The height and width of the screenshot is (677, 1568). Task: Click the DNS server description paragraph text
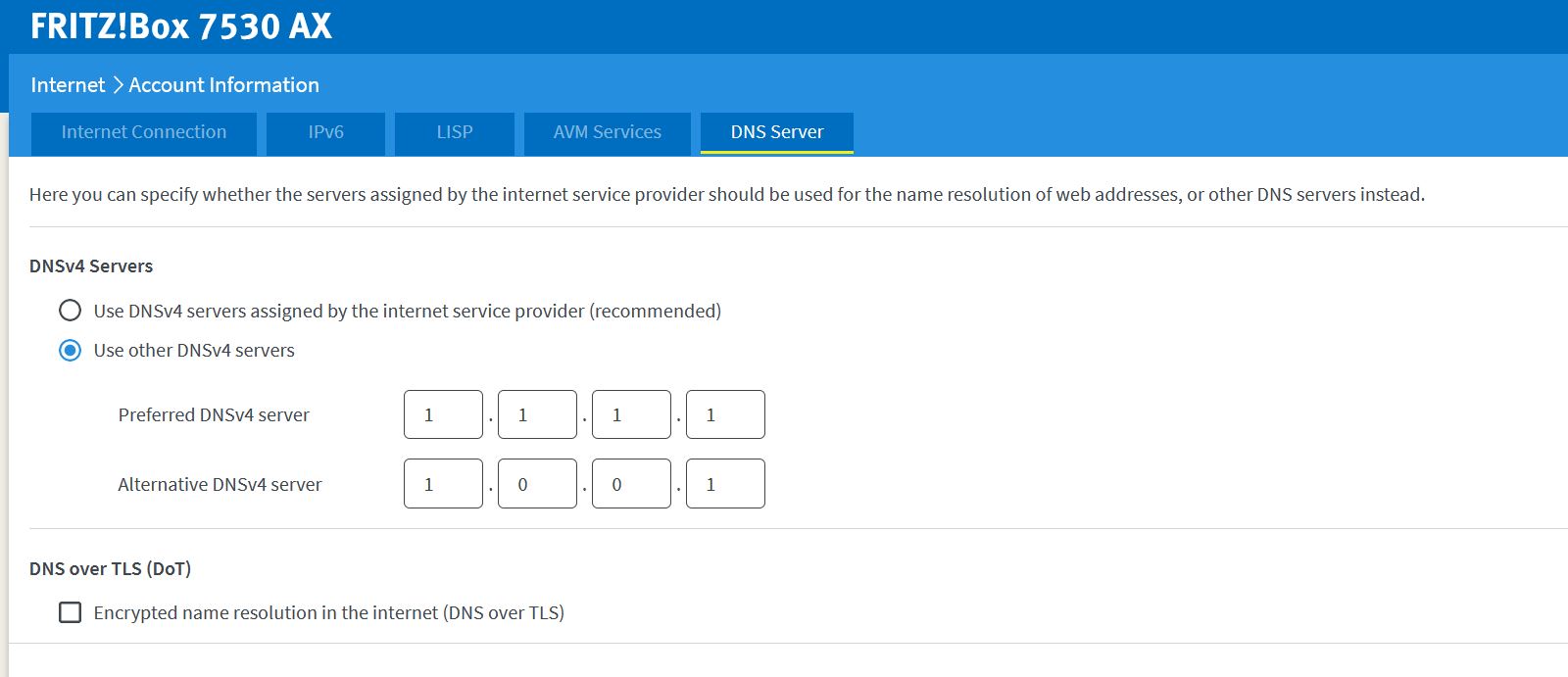coord(727,194)
